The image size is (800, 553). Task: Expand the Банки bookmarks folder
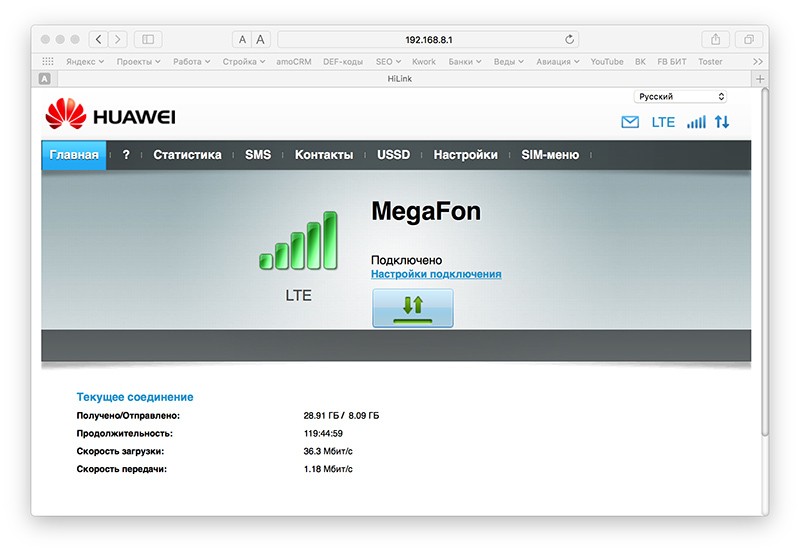tap(465, 61)
